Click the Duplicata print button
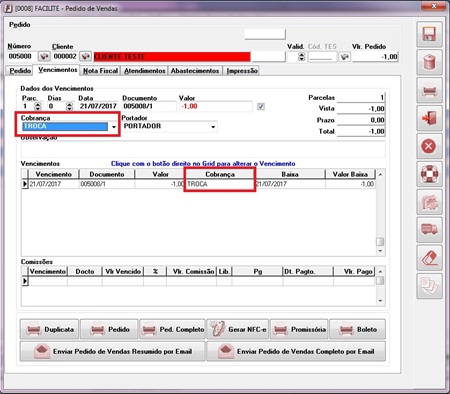The height and width of the screenshot is (394, 450). coord(49,329)
